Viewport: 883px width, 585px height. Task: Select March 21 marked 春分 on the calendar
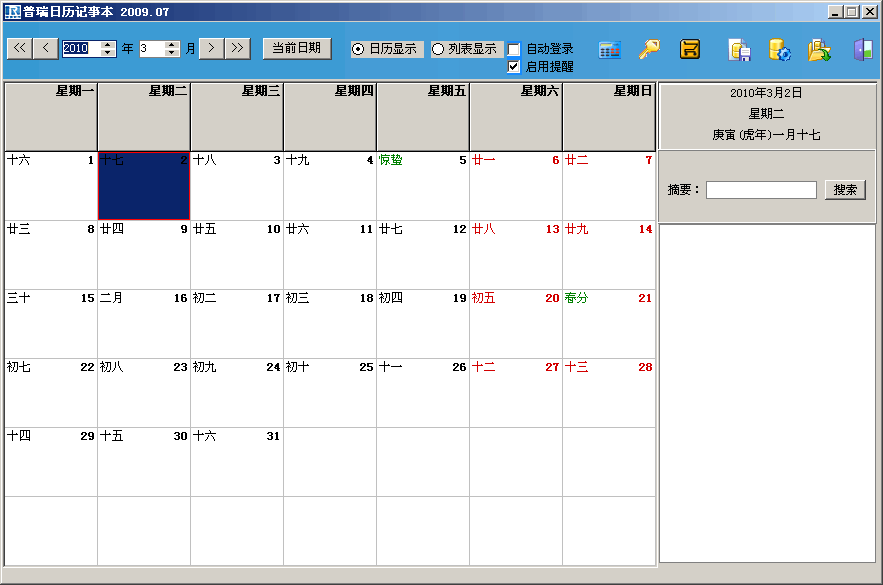(x=609, y=320)
